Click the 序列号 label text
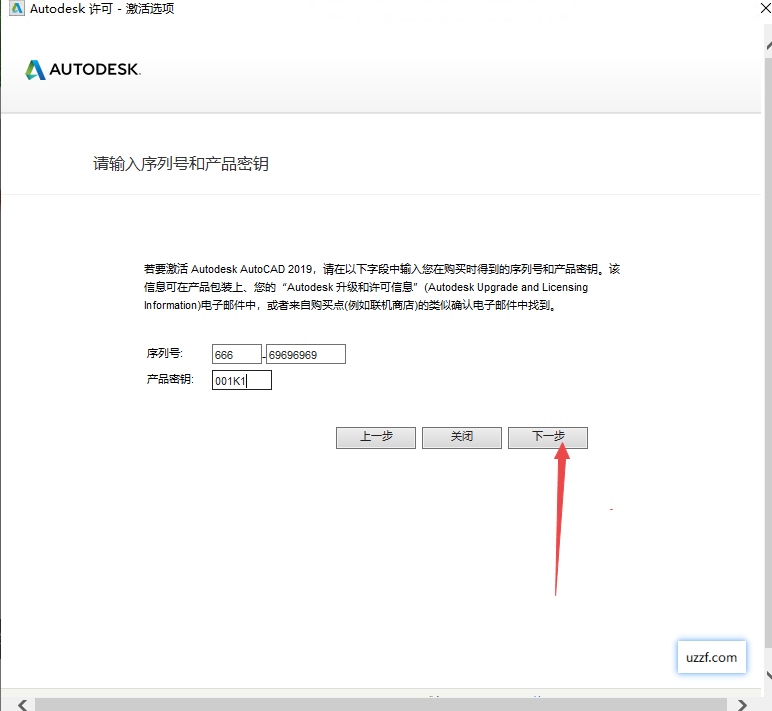Image resolution: width=772 pixels, height=711 pixels. tap(164, 354)
